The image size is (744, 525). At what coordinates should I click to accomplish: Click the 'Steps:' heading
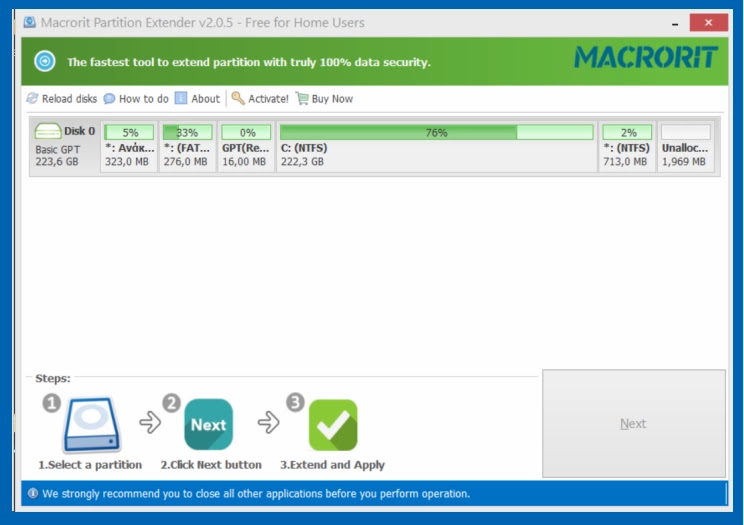pos(53,378)
